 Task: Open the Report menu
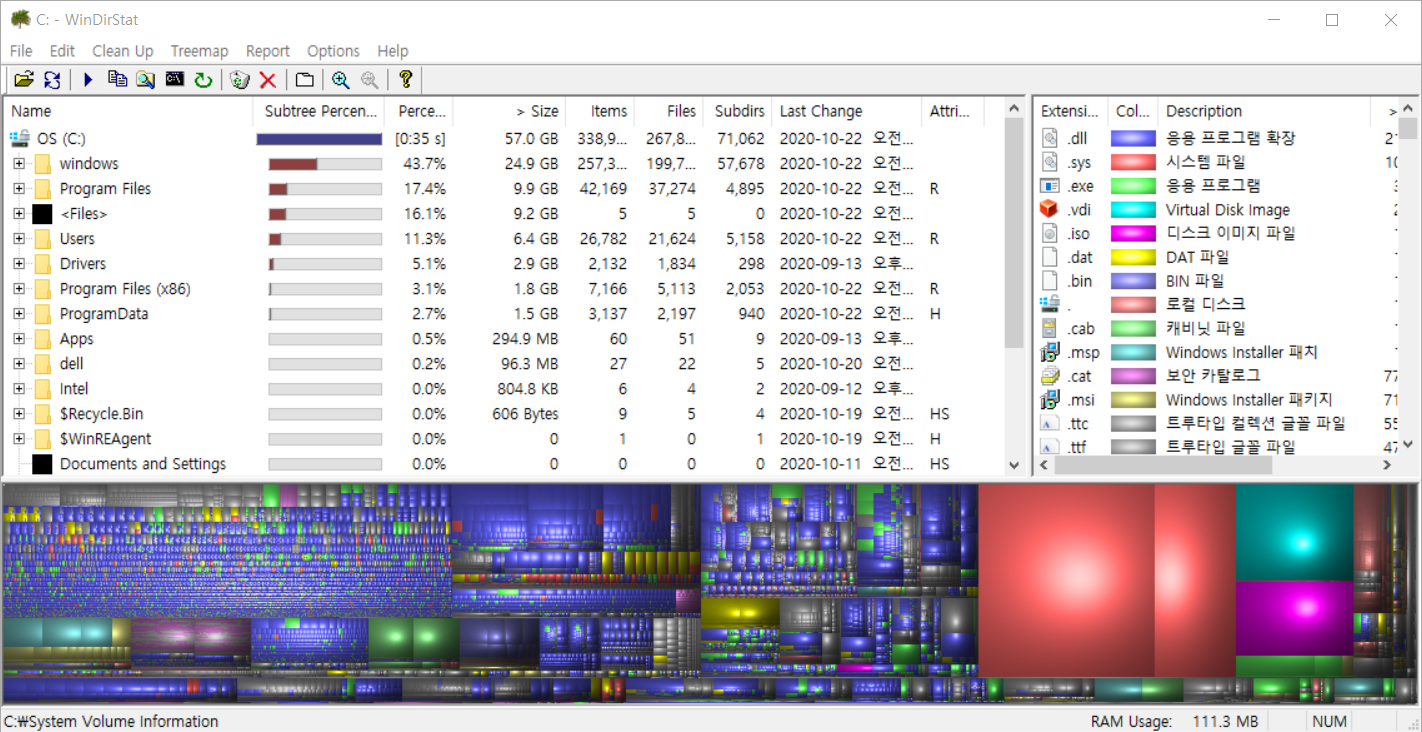pyautogui.click(x=268, y=51)
